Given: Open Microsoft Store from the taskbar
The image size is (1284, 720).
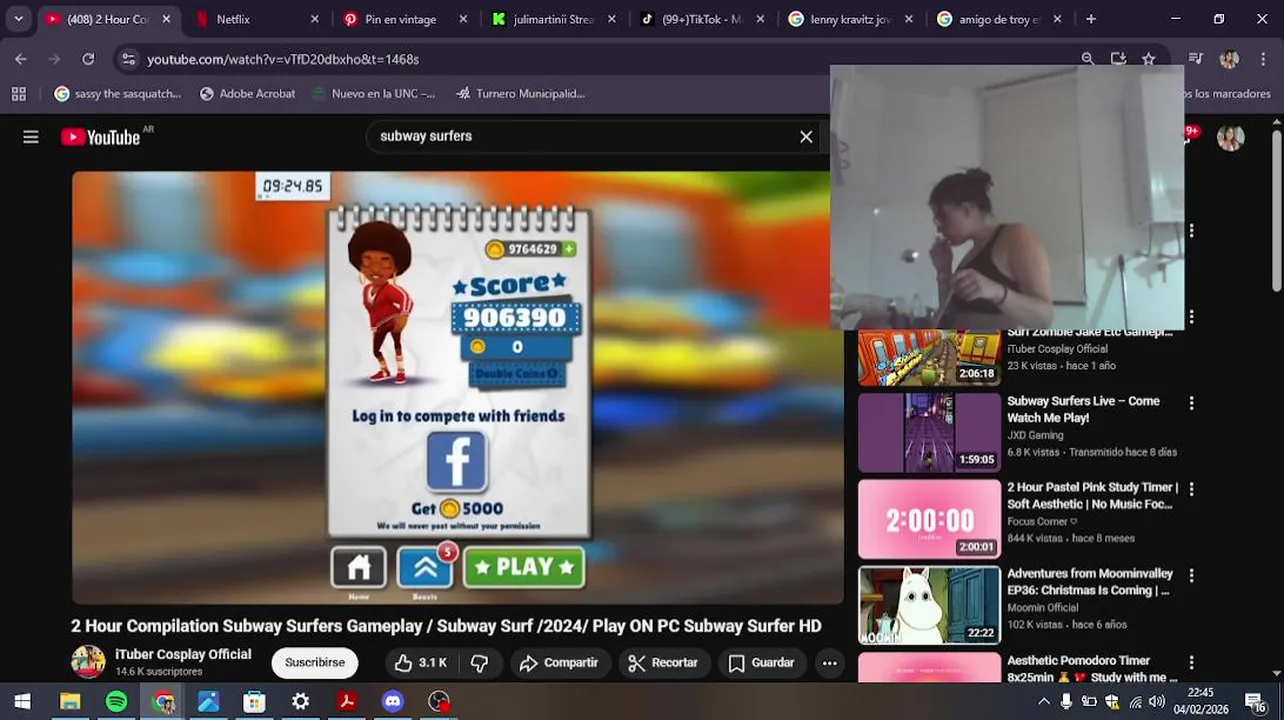Looking at the screenshot, I should point(254,702).
